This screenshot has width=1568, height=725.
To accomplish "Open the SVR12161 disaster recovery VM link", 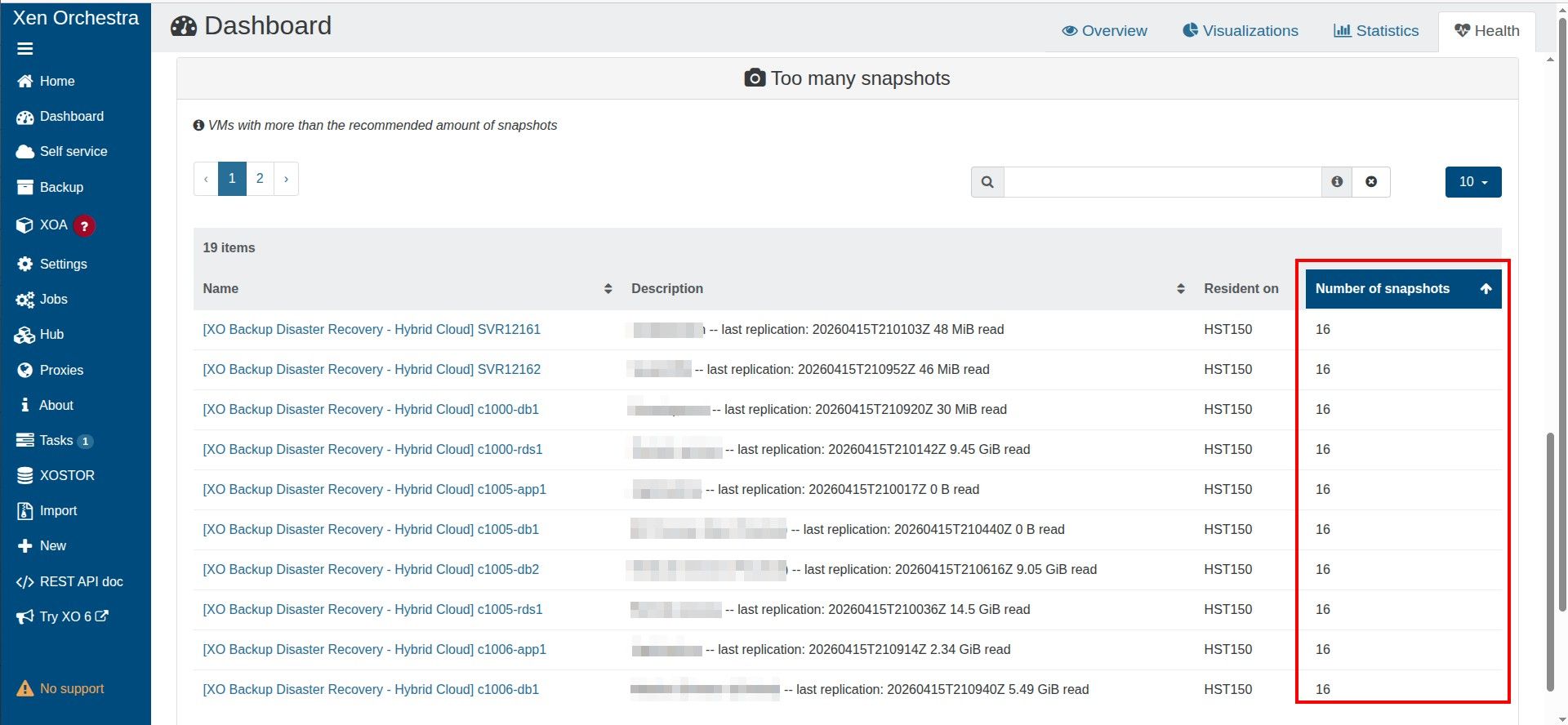I will [372, 329].
